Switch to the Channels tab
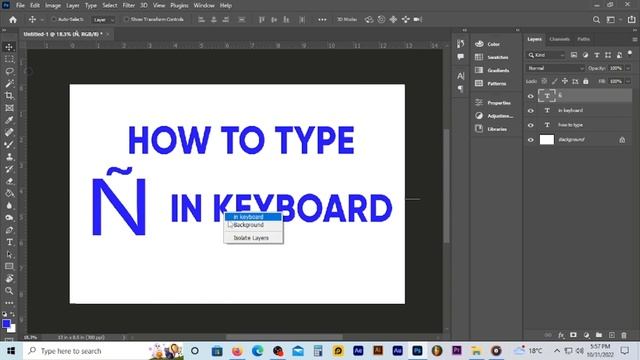640x360 pixels. (559, 39)
